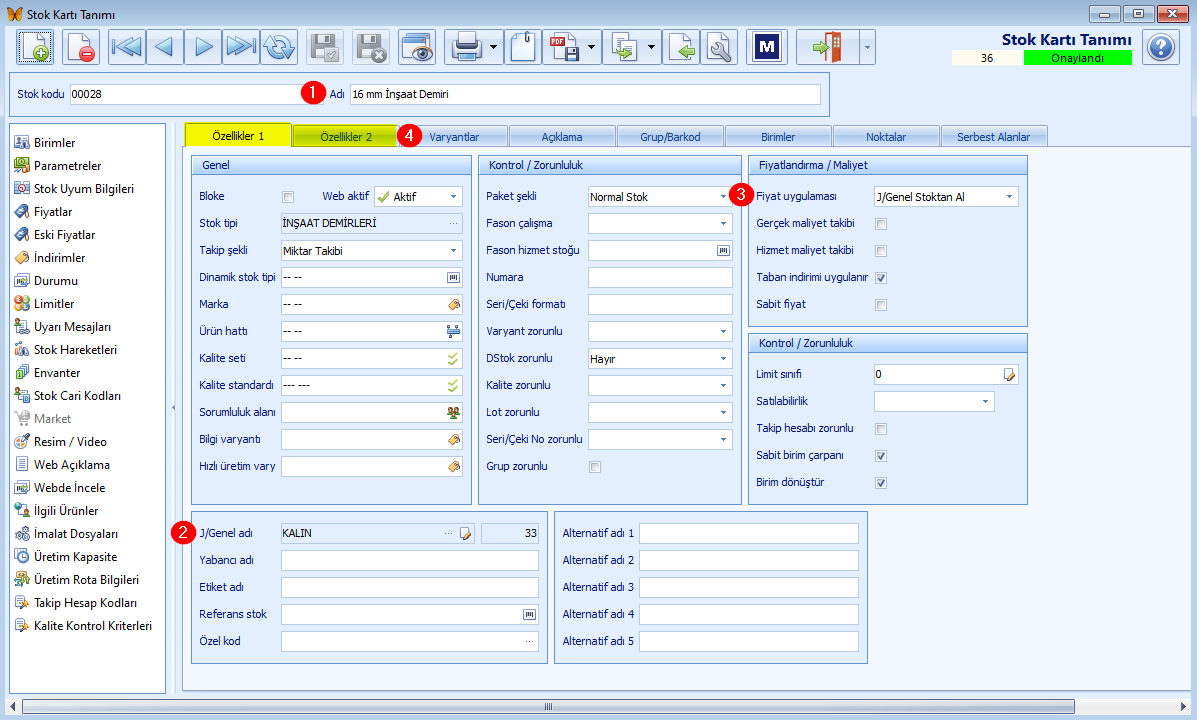Click the blue M icon

coord(766,47)
